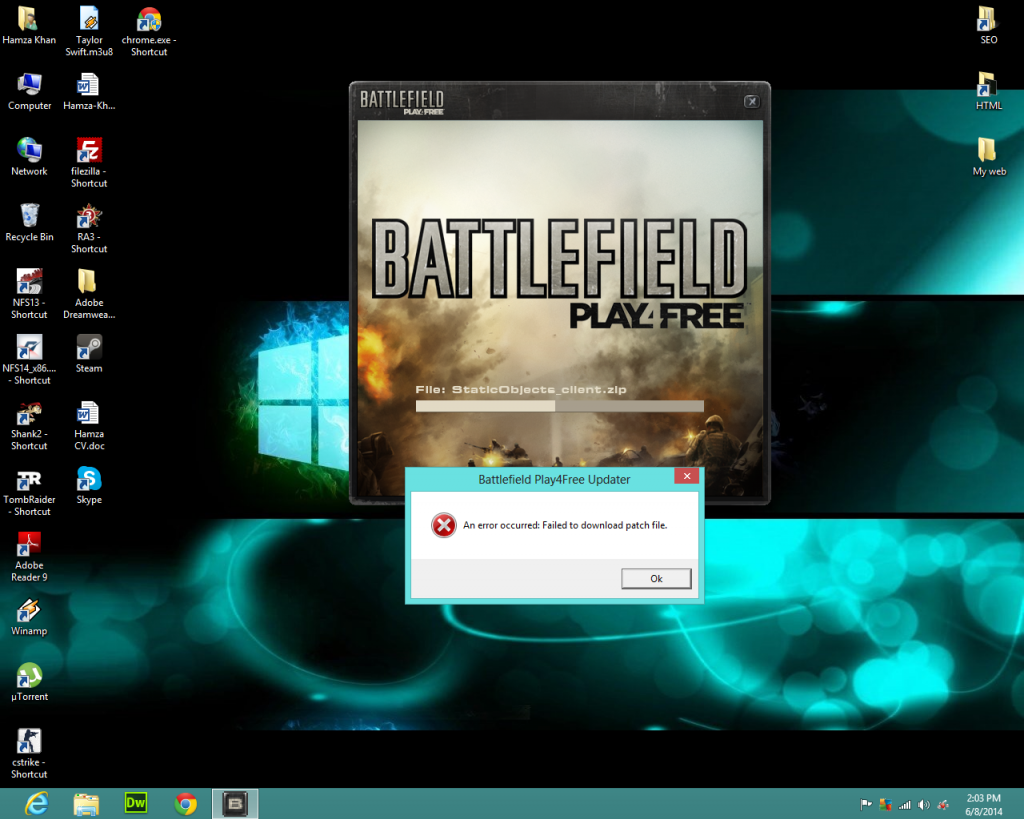Open the Action Center flag tray icon
The height and width of the screenshot is (819, 1024).
click(x=866, y=805)
